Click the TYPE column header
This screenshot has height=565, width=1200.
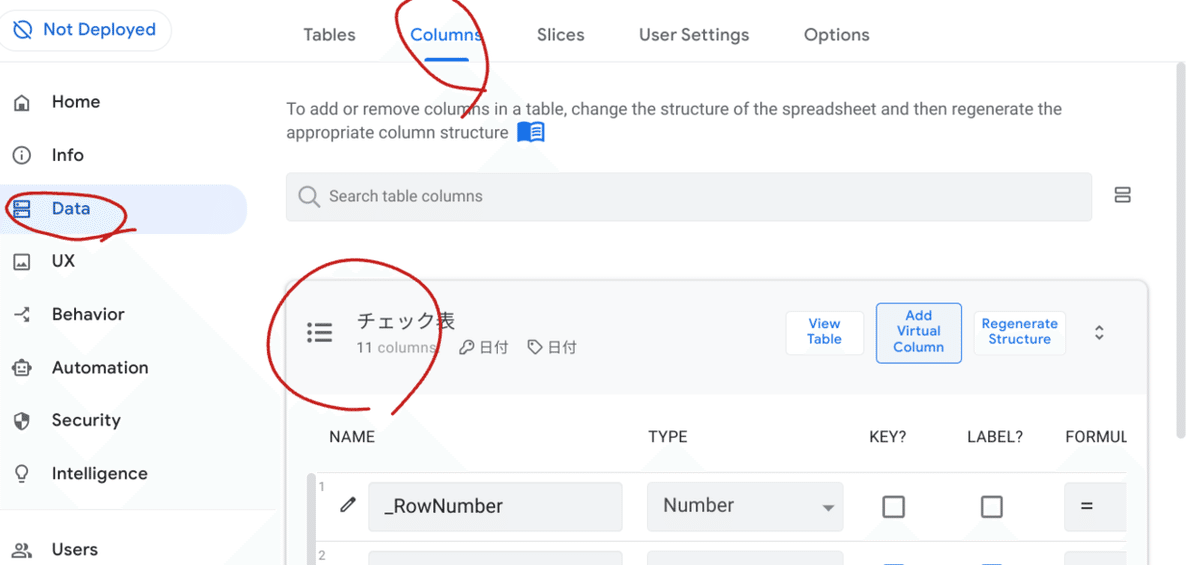668,437
